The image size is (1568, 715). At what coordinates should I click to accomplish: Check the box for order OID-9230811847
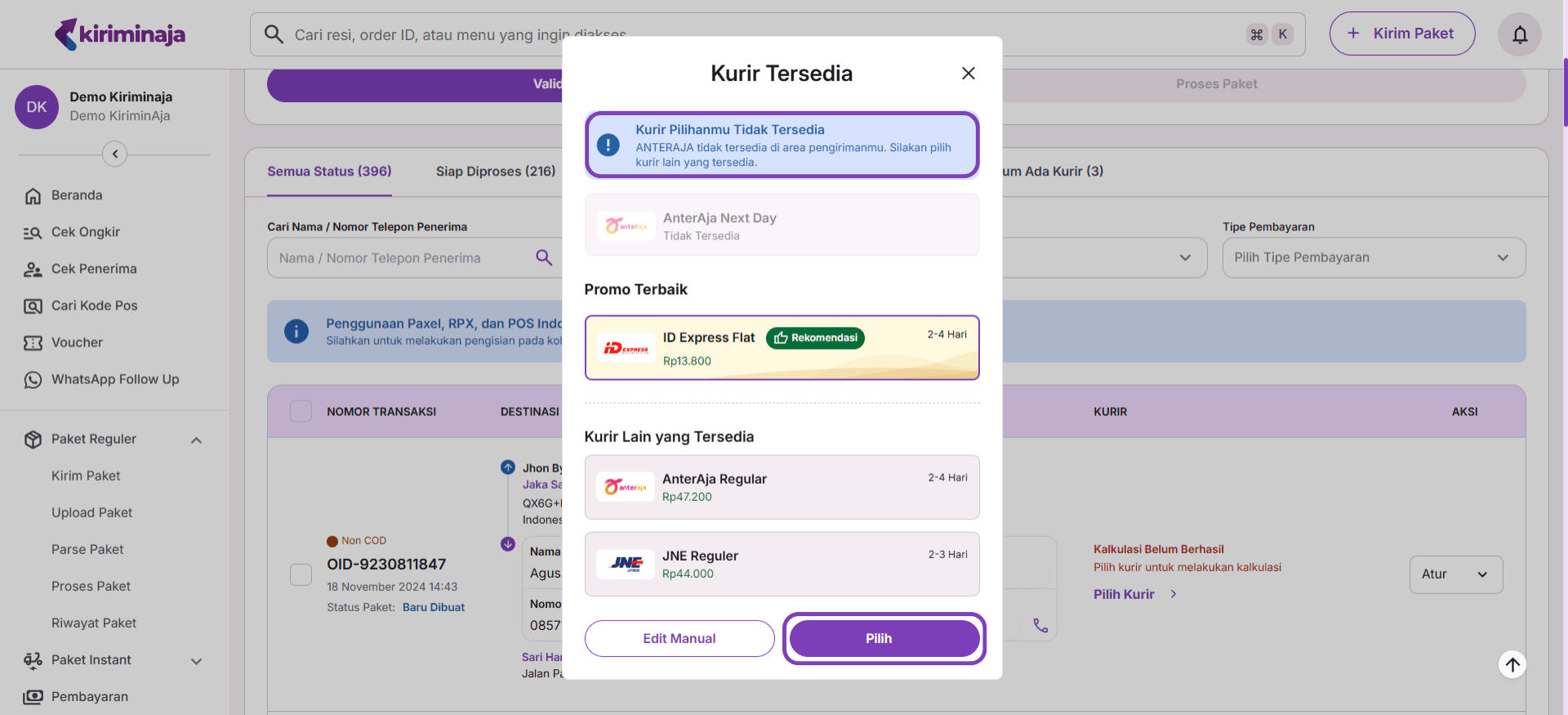click(301, 574)
